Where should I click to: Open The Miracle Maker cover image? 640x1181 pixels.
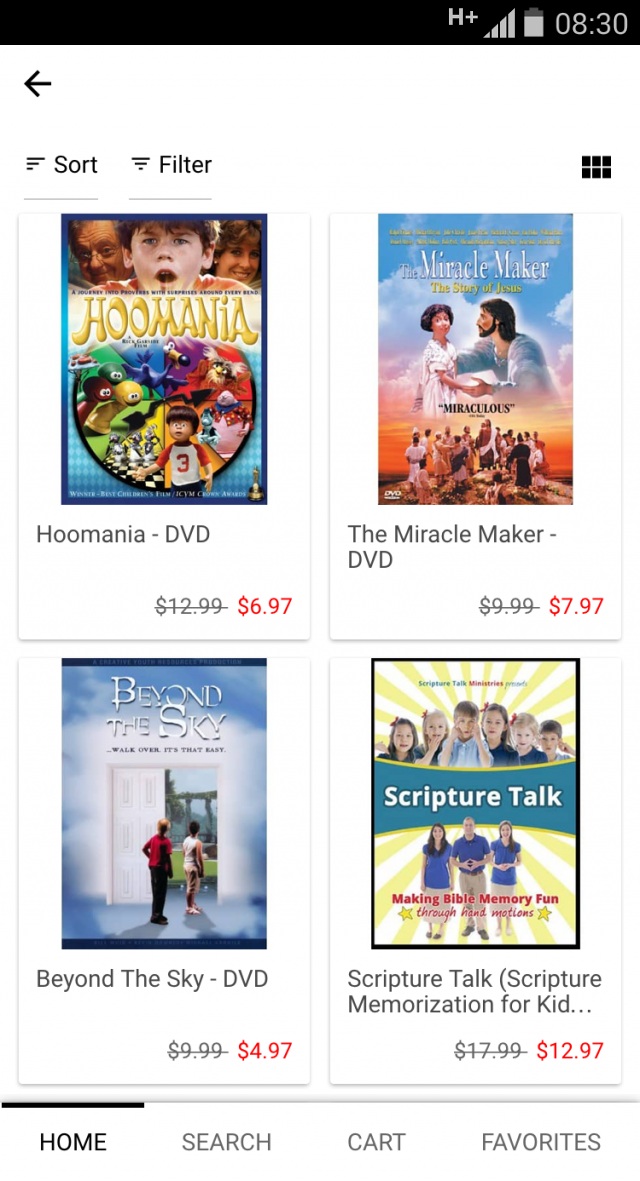click(x=475, y=359)
